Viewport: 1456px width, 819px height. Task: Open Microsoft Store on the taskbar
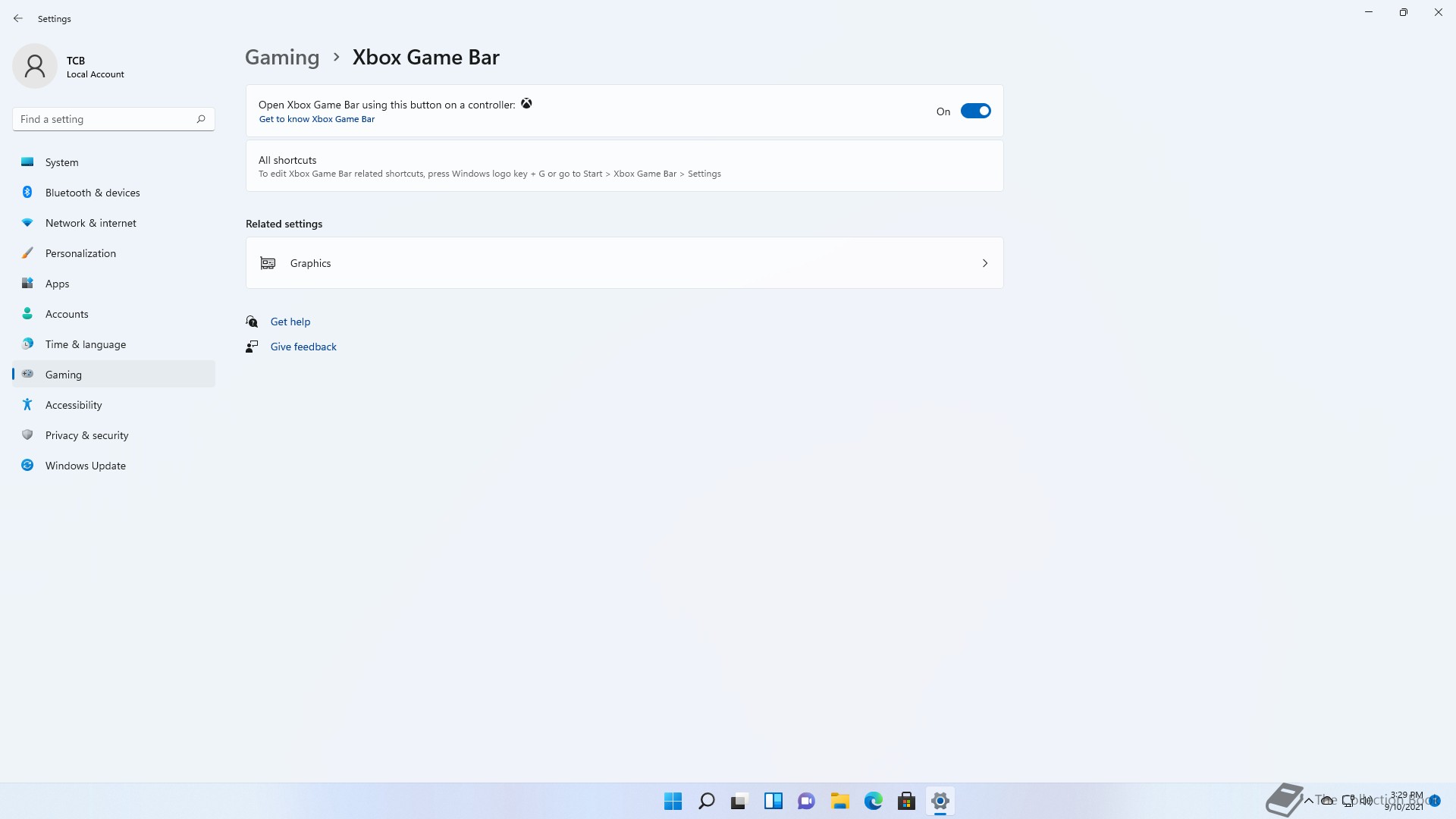(x=906, y=801)
